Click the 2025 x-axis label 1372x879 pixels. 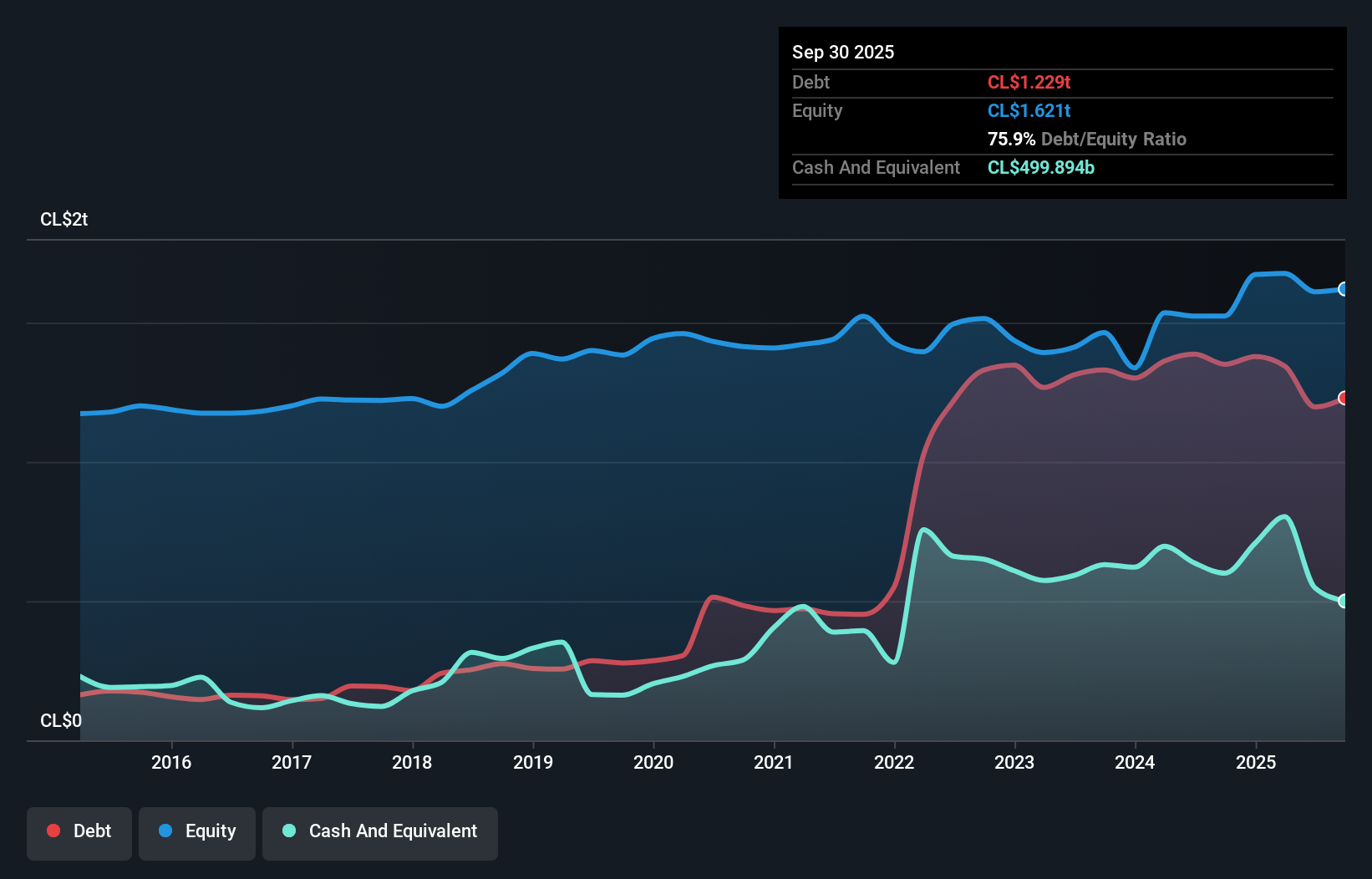click(1256, 762)
